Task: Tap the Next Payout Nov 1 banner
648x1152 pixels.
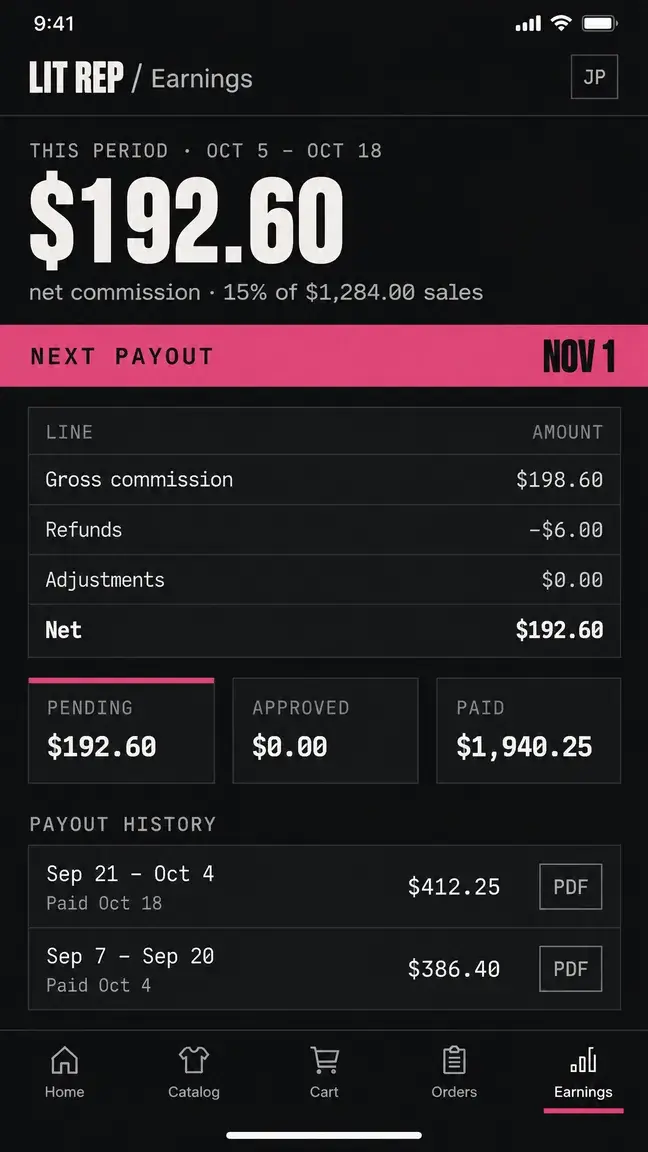Action: coord(324,356)
